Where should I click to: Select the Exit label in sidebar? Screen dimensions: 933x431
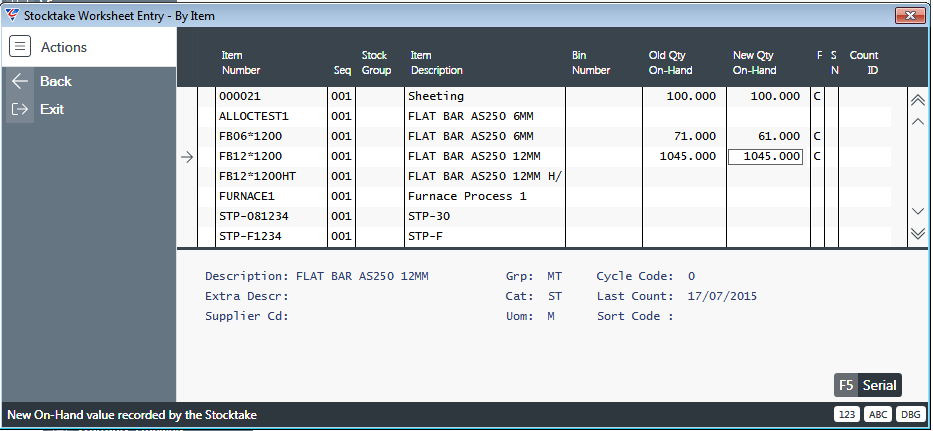[x=52, y=110]
